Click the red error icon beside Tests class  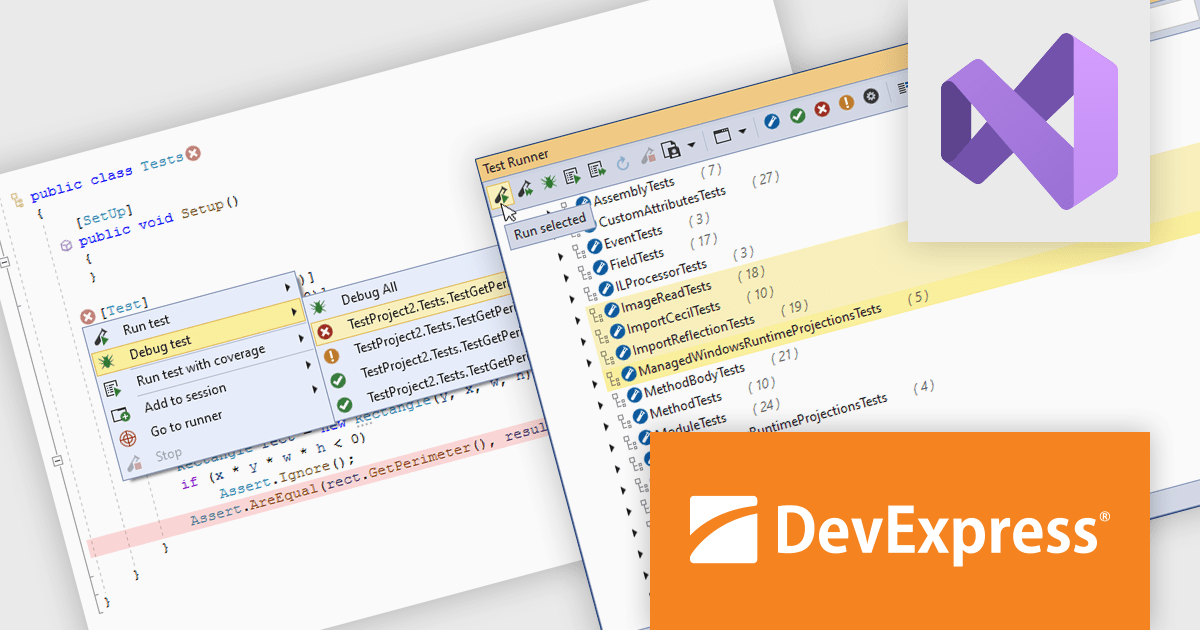tap(193, 153)
